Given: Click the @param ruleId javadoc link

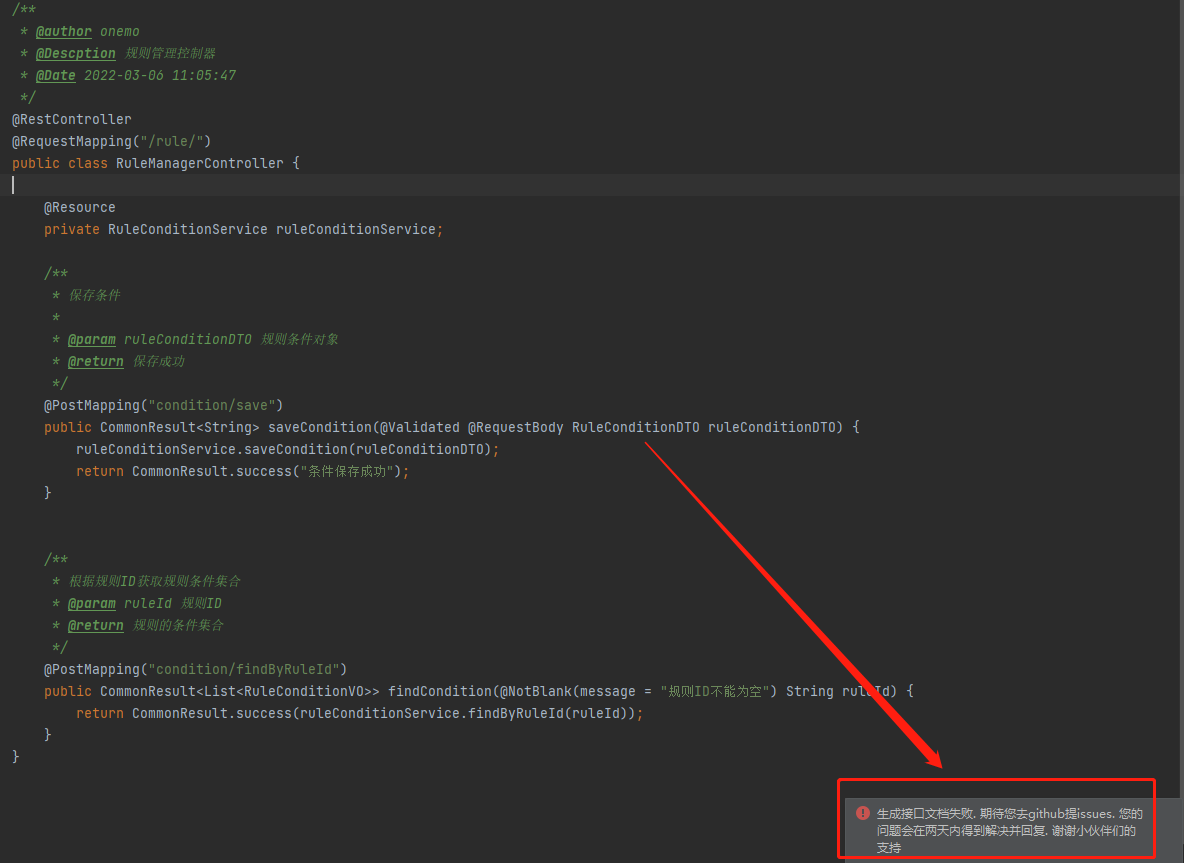Looking at the screenshot, I should [x=93, y=603].
